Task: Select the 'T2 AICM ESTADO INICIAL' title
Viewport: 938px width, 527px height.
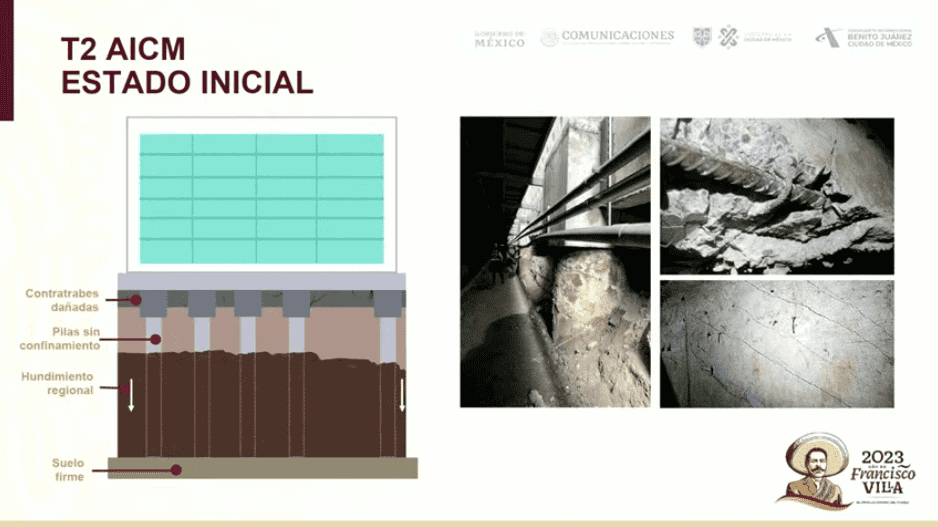Action: click(187, 66)
